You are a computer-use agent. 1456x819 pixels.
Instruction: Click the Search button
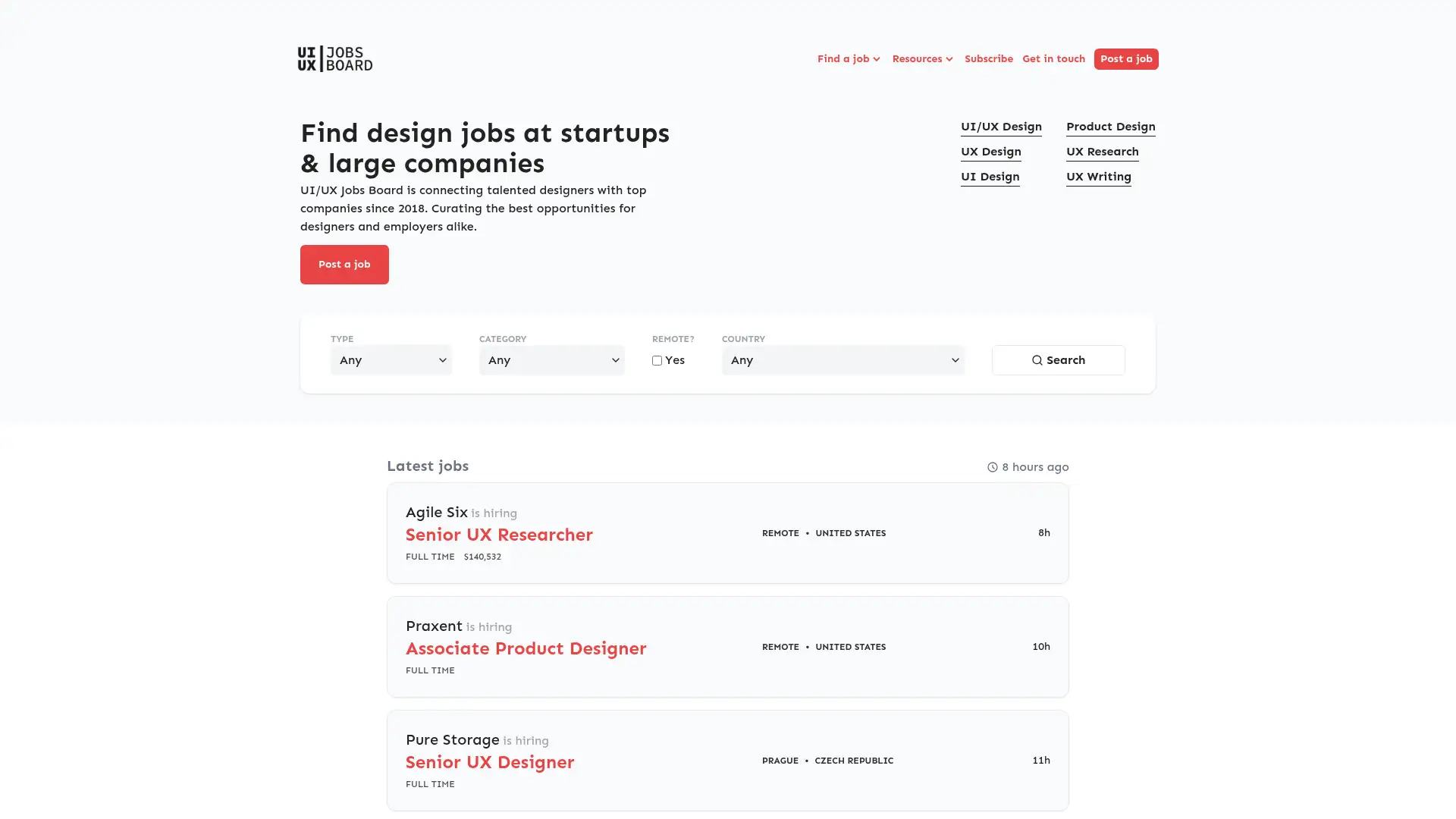pyautogui.click(x=1058, y=360)
